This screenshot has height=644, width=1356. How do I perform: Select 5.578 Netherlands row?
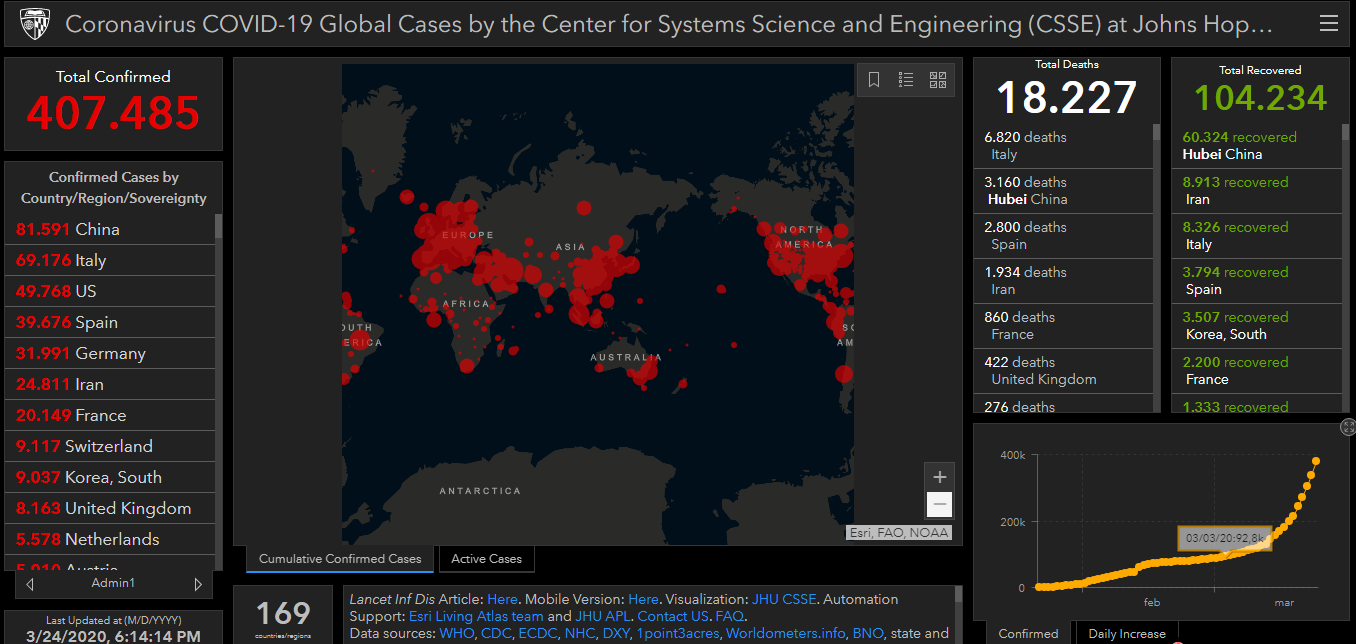[x=110, y=539]
